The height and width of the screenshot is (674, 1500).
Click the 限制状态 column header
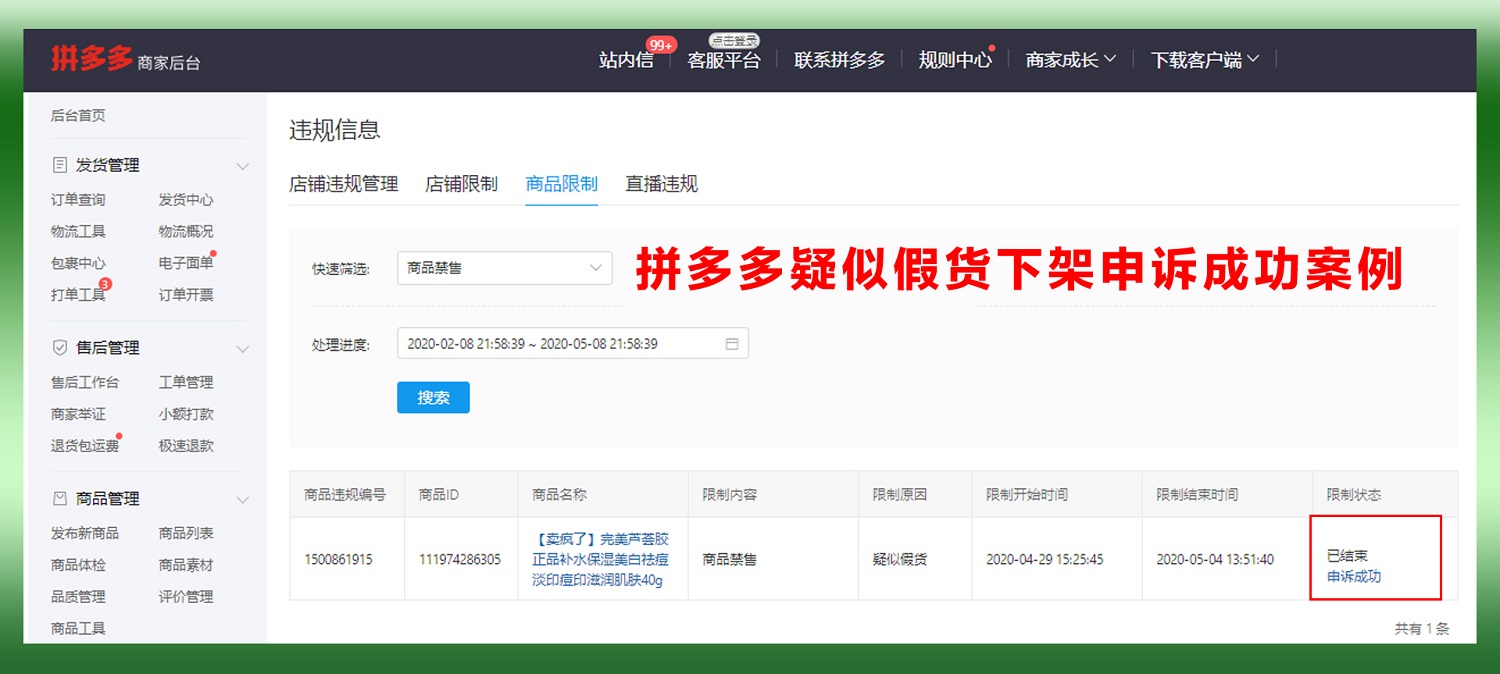[1354, 495]
